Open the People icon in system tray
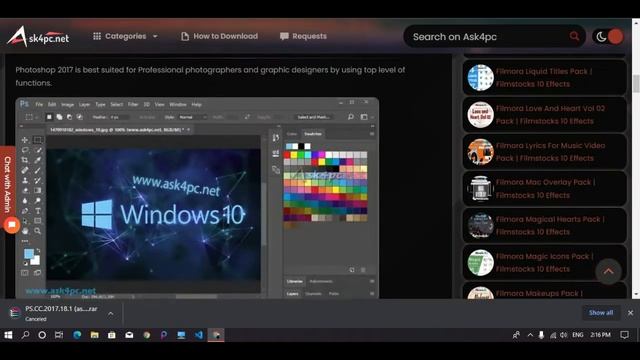 (x=516, y=335)
